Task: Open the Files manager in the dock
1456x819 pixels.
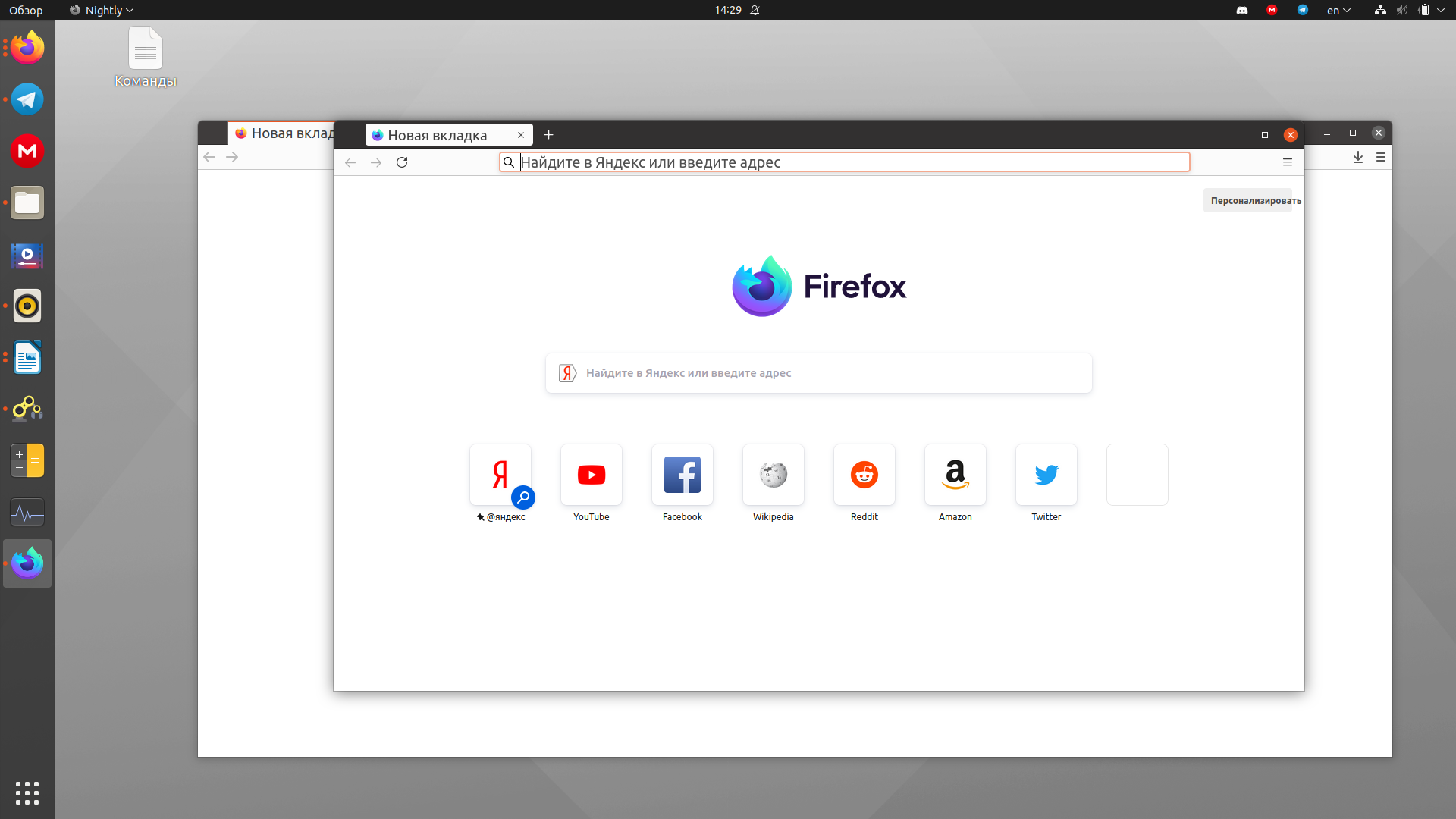Action: coord(27,202)
